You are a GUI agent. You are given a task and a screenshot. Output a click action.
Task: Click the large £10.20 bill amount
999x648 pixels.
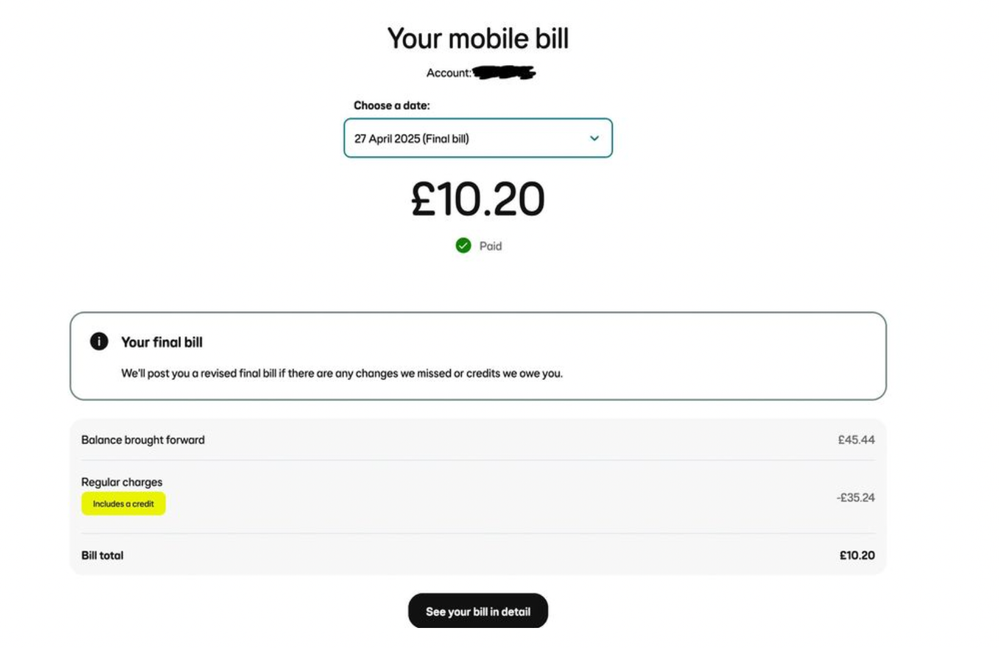(478, 199)
